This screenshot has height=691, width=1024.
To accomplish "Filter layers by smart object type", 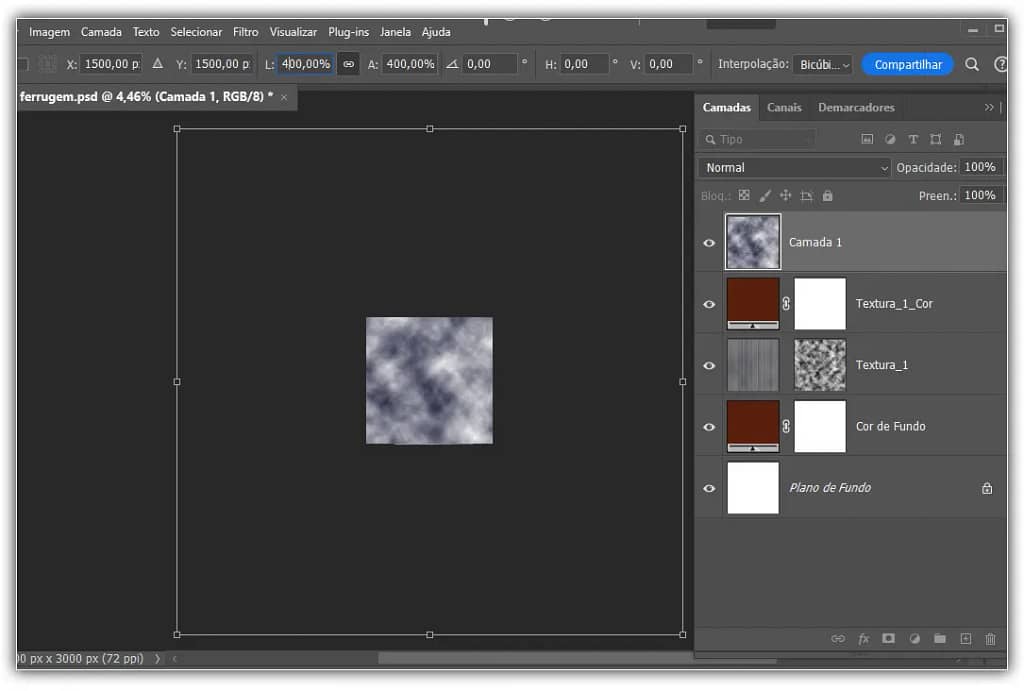I will [959, 139].
